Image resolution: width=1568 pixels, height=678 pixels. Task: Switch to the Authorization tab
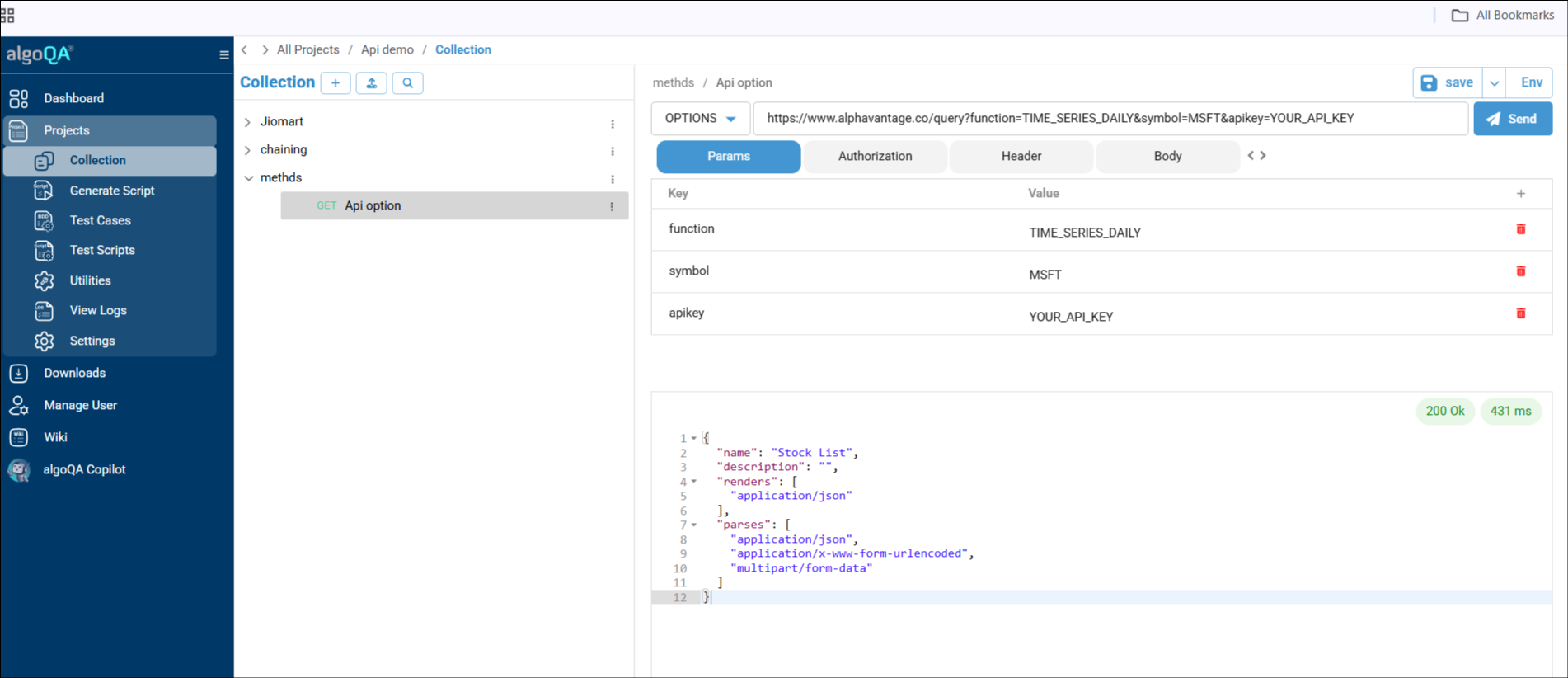point(875,157)
